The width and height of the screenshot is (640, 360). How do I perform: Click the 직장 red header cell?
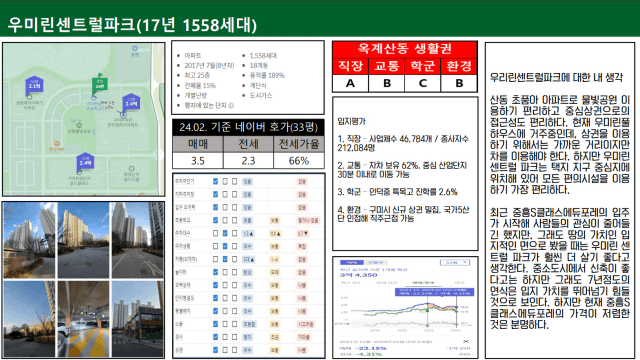click(351, 66)
